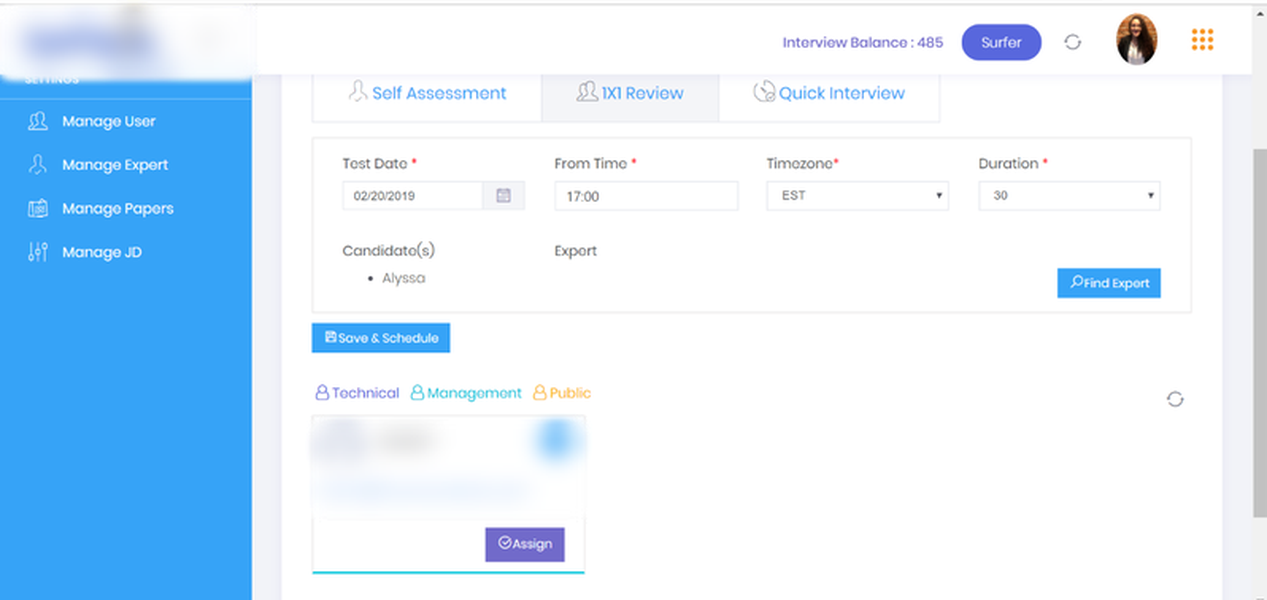Click the Test Date input field

(x=412, y=196)
